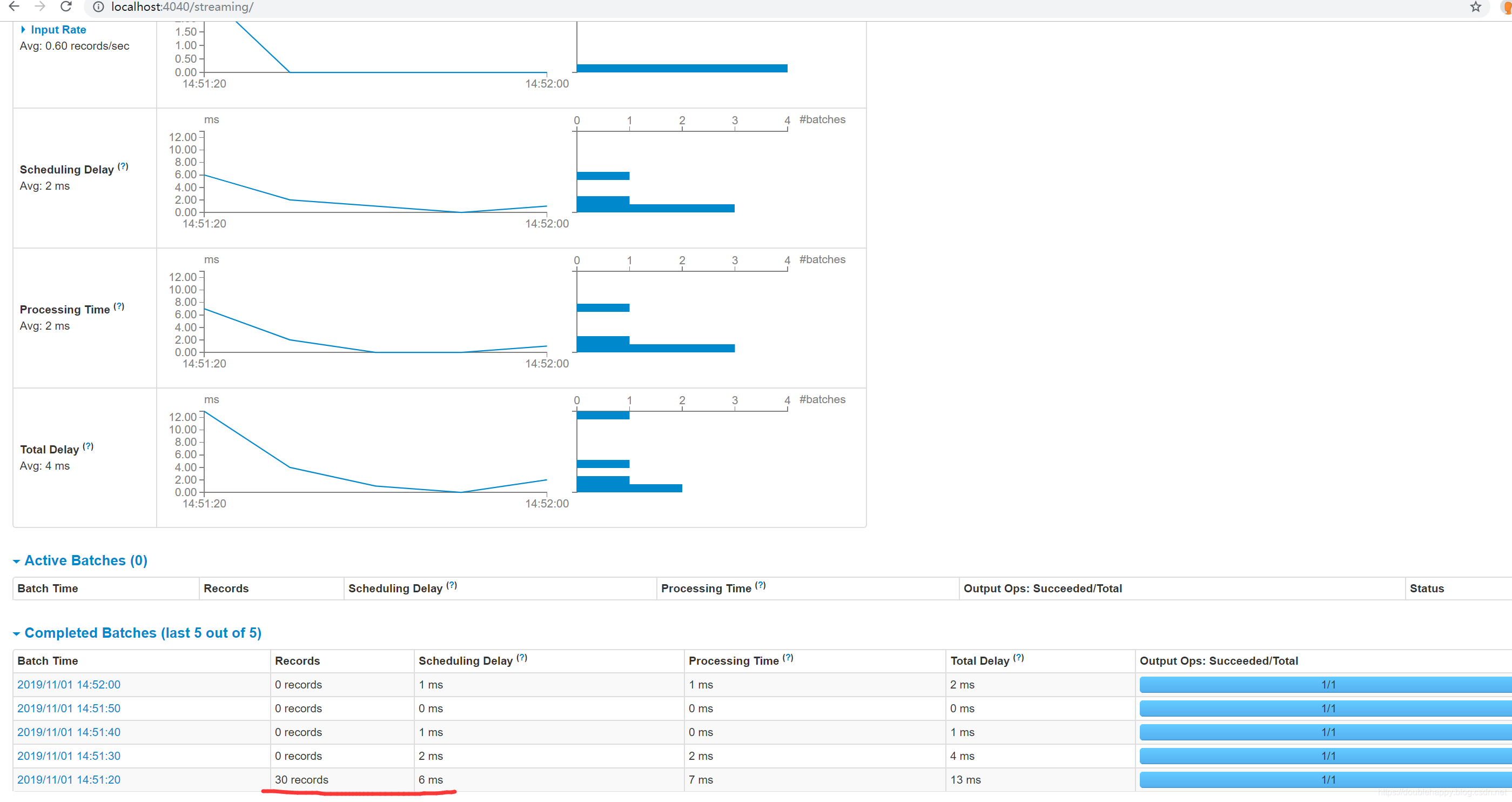Bookmark page with star icon

point(1475,6)
